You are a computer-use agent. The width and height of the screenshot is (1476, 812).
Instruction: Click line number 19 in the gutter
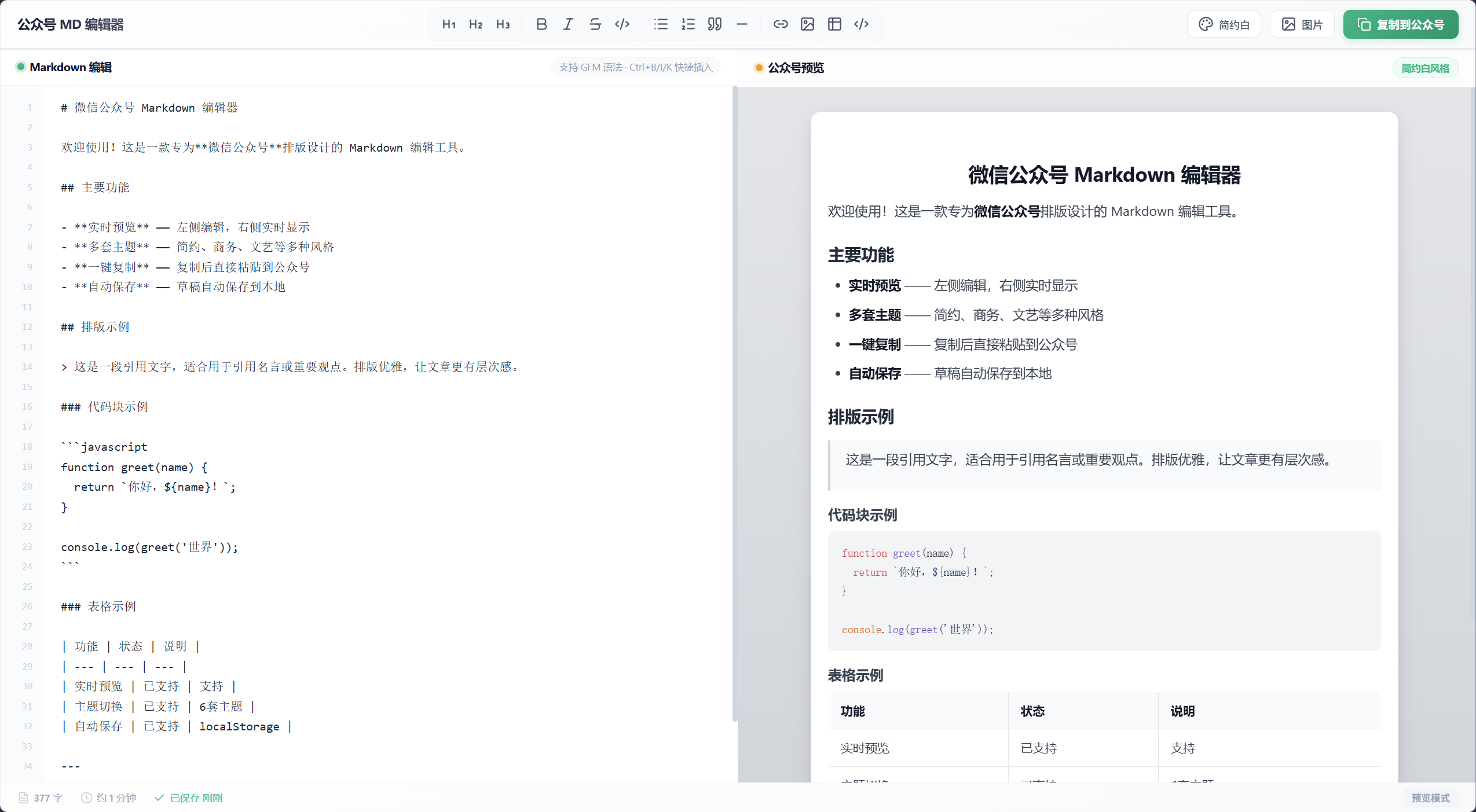[27, 467]
